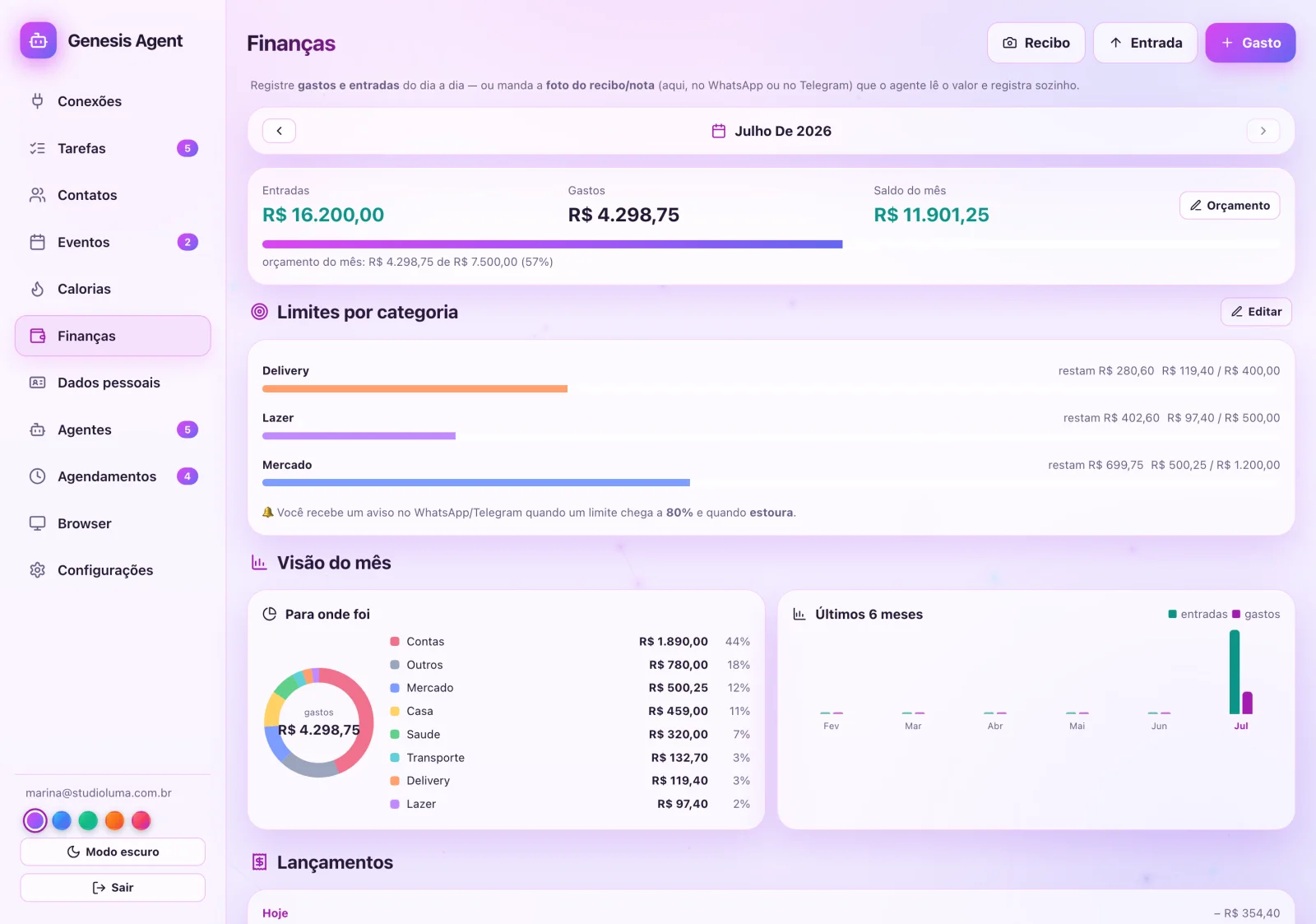Click the target icon by Limites por categoria
Viewport: 1316px width, 924px height.
pyautogui.click(x=260, y=312)
